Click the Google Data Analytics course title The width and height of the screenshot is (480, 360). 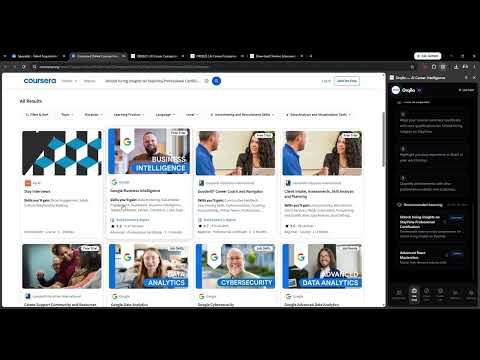pyautogui.click(x=129, y=305)
